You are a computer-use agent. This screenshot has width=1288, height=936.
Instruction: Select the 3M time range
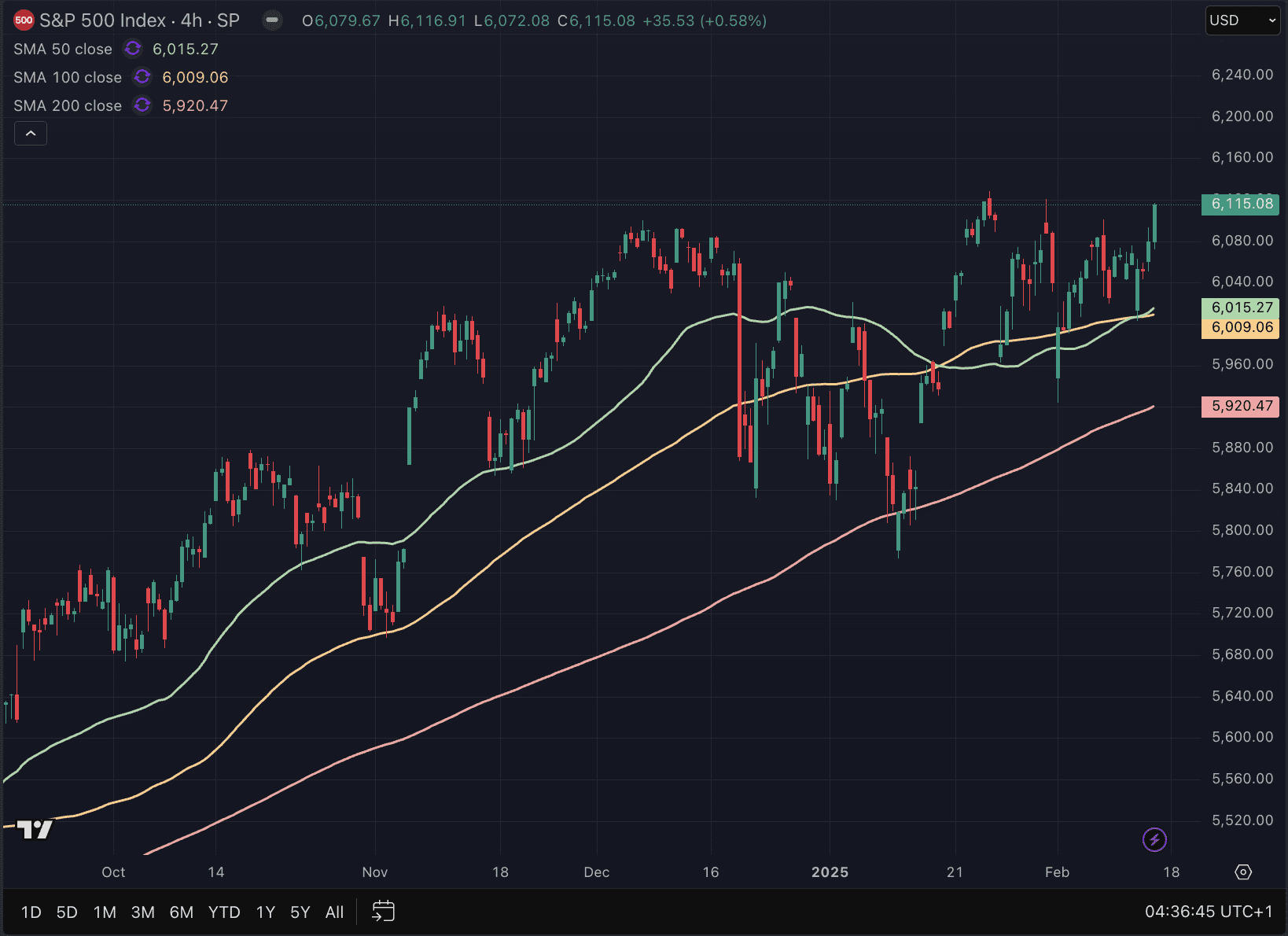click(x=142, y=912)
